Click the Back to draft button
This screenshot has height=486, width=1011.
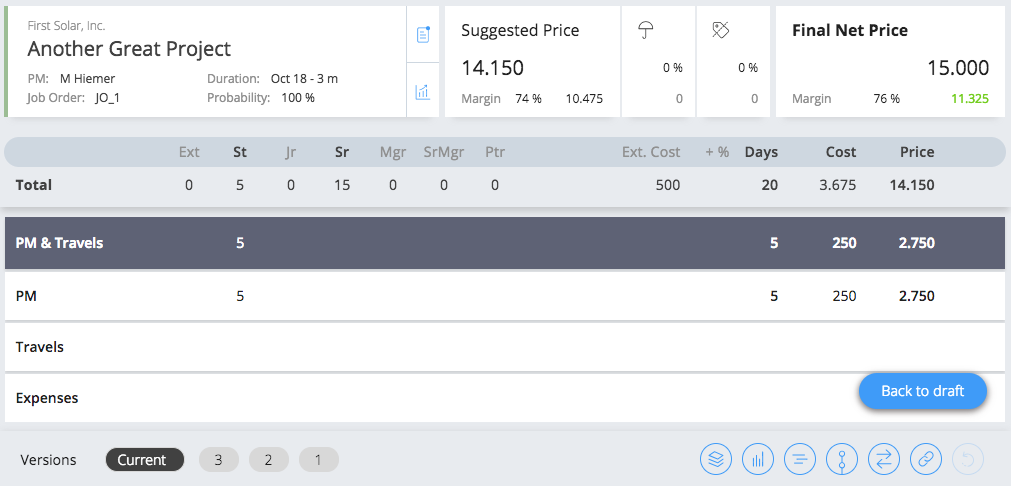click(923, 391)
